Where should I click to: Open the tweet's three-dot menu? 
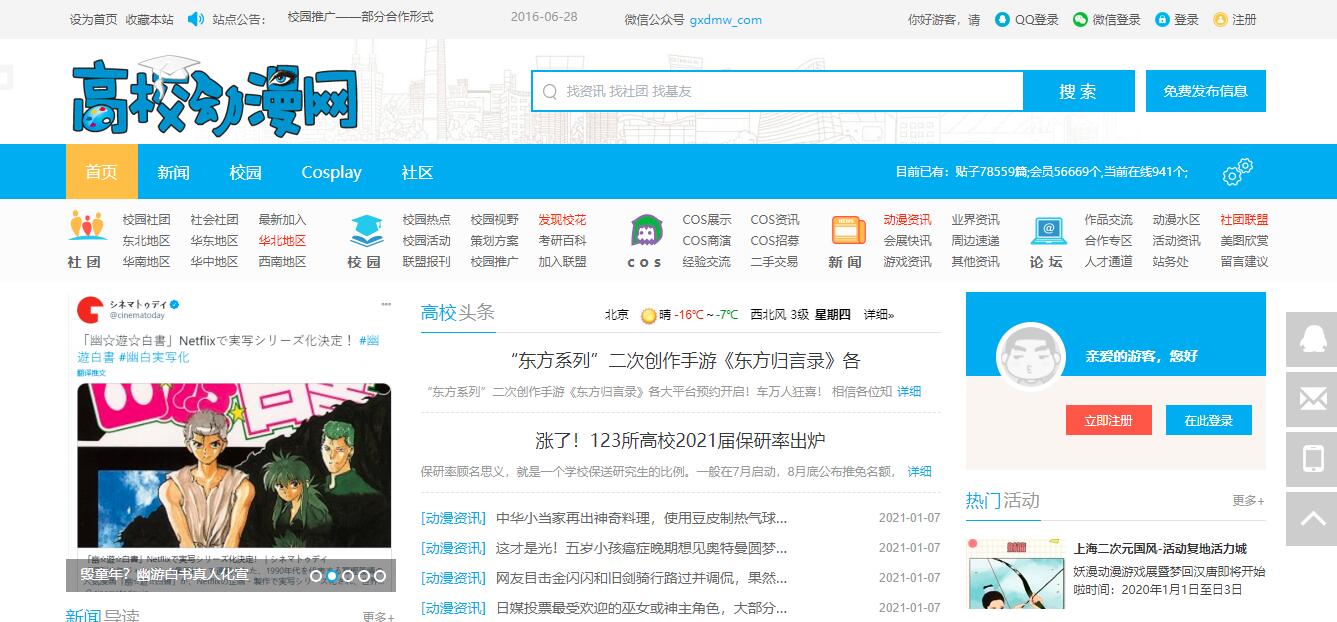click(x=386, y=304)
